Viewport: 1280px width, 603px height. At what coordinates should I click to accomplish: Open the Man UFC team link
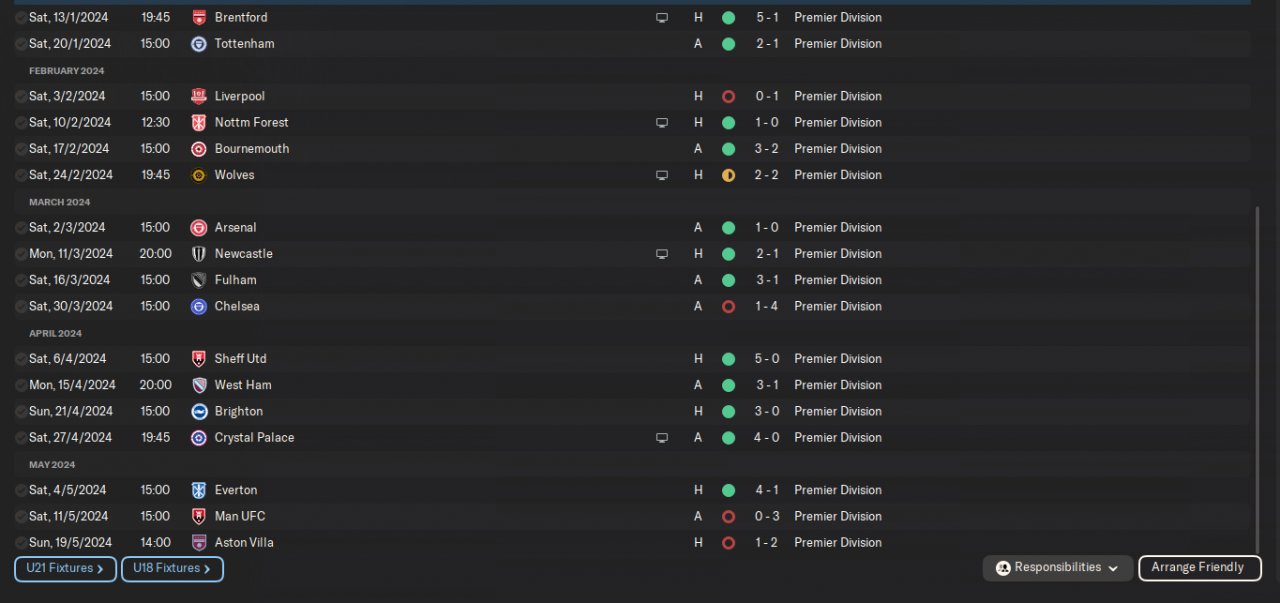coord(239,517)
